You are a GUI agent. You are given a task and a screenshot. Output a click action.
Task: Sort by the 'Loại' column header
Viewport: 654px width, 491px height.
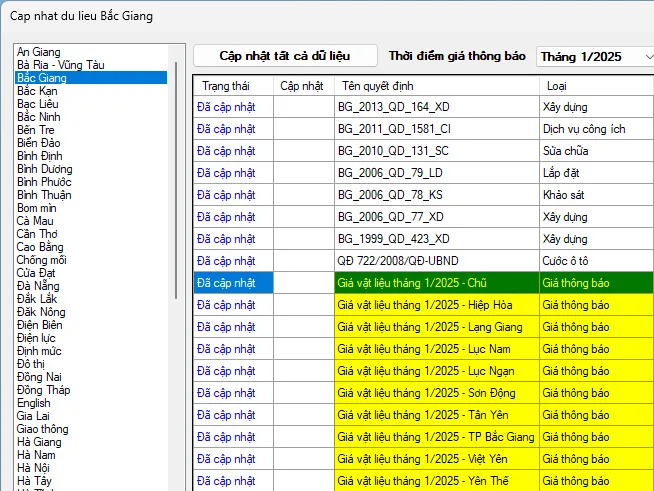point(556,85)
